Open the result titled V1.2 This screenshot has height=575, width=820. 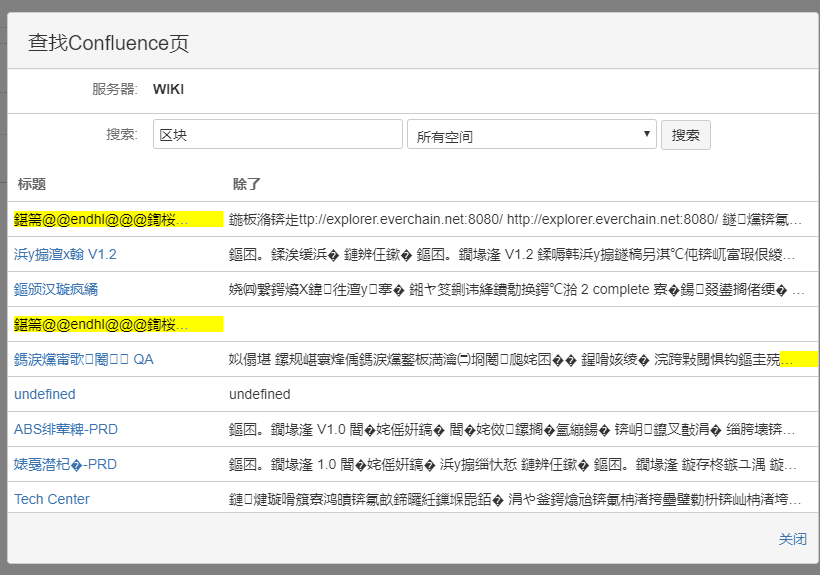pos(65,255)
